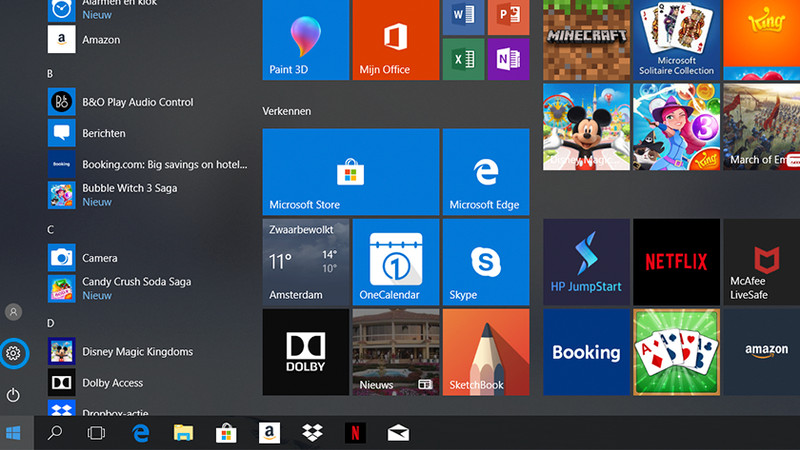Click the letter B section header
800x450 pixels.
[x=50, y=74]
